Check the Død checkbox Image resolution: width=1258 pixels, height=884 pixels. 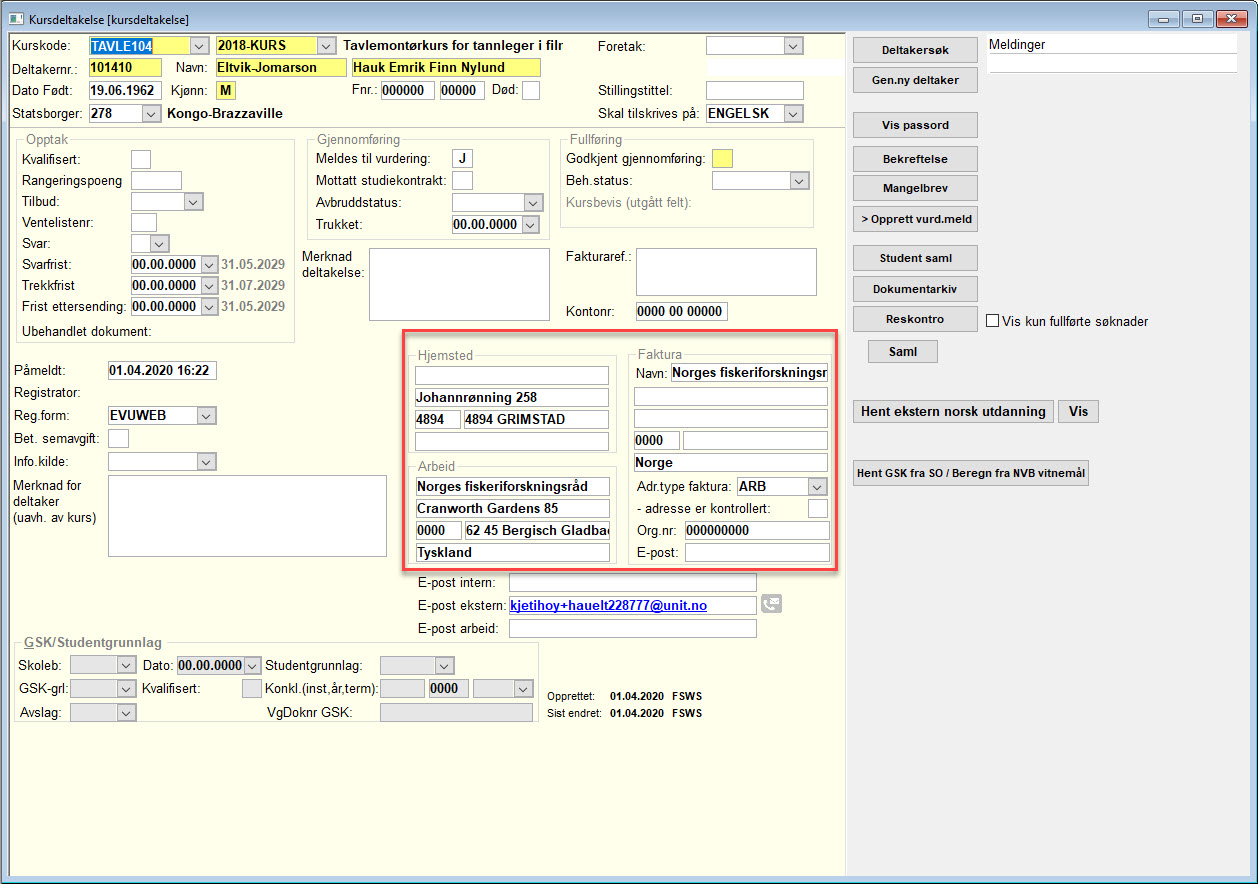click(x=530, y=91)
